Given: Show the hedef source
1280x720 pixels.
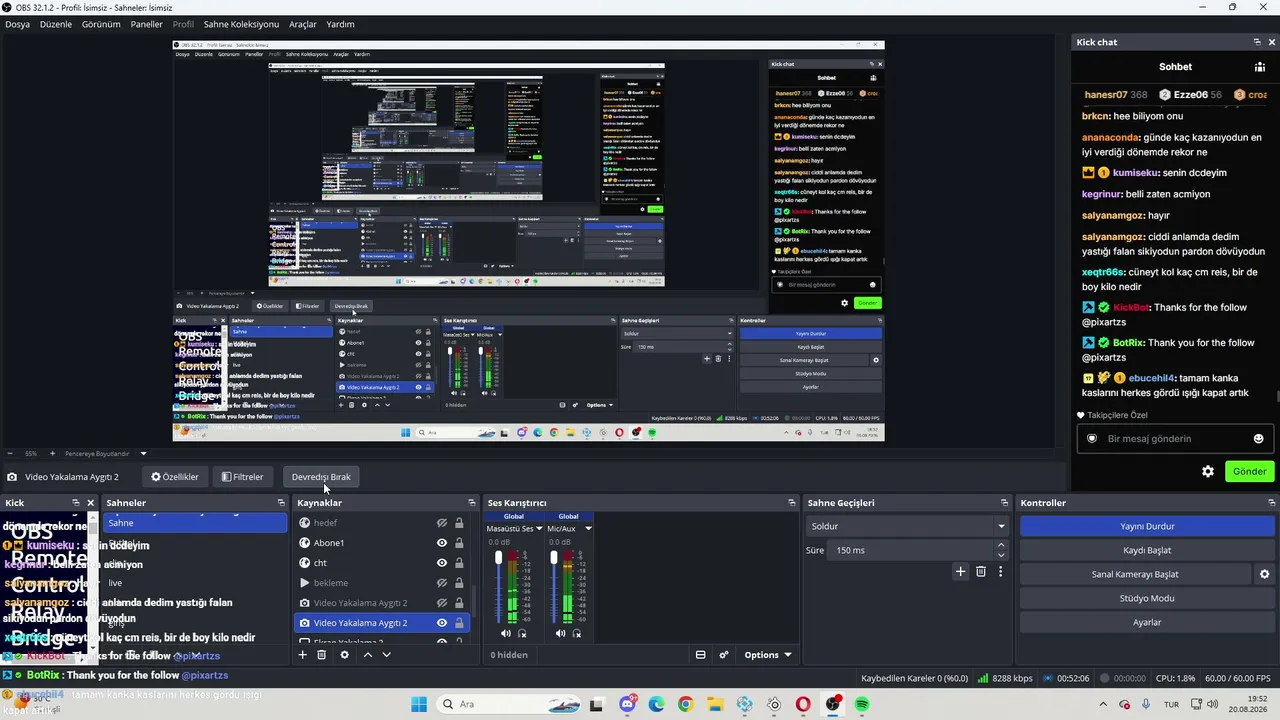Looking at the screenshot, I should click(x=441, y=523).
